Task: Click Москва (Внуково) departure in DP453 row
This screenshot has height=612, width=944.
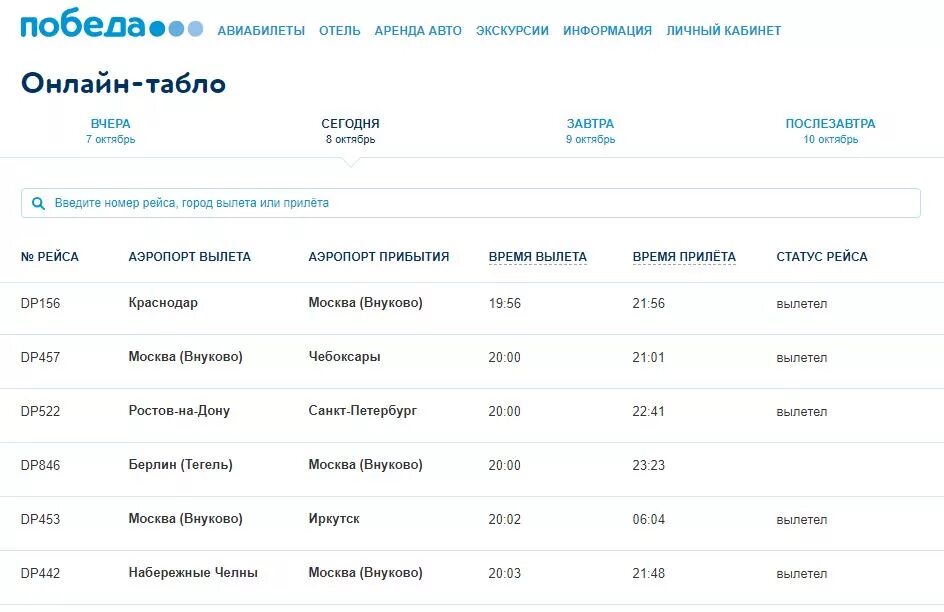Action: pyautogui.click(x=185, y=519)
